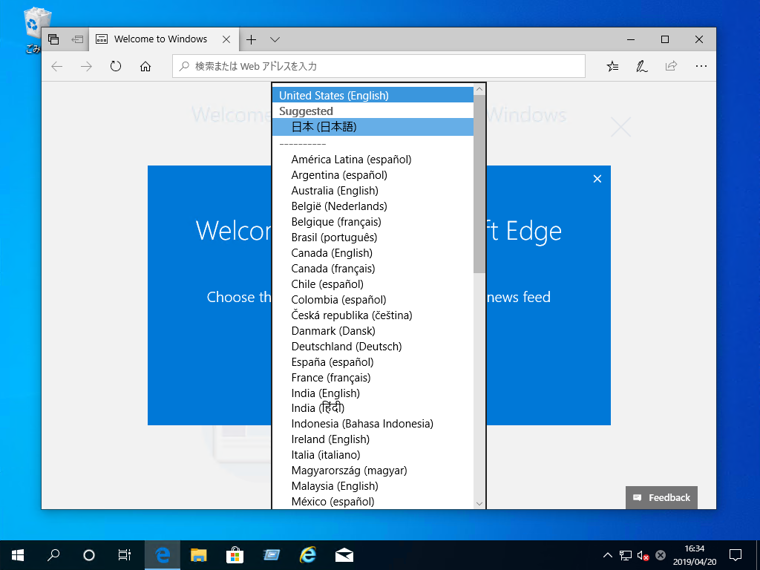This screenshot has height=570, width=760.
Task: Close the Welcome to Windows tab
Action: tap(226, 39)
